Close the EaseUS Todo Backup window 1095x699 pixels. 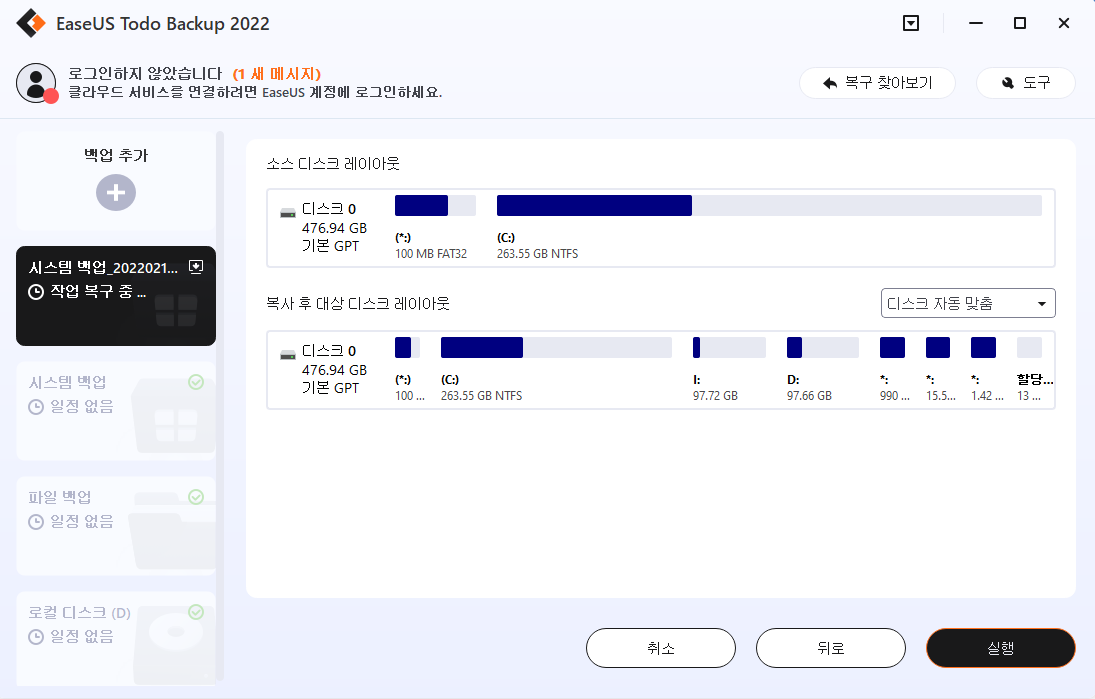click(x=1064, y=23)
